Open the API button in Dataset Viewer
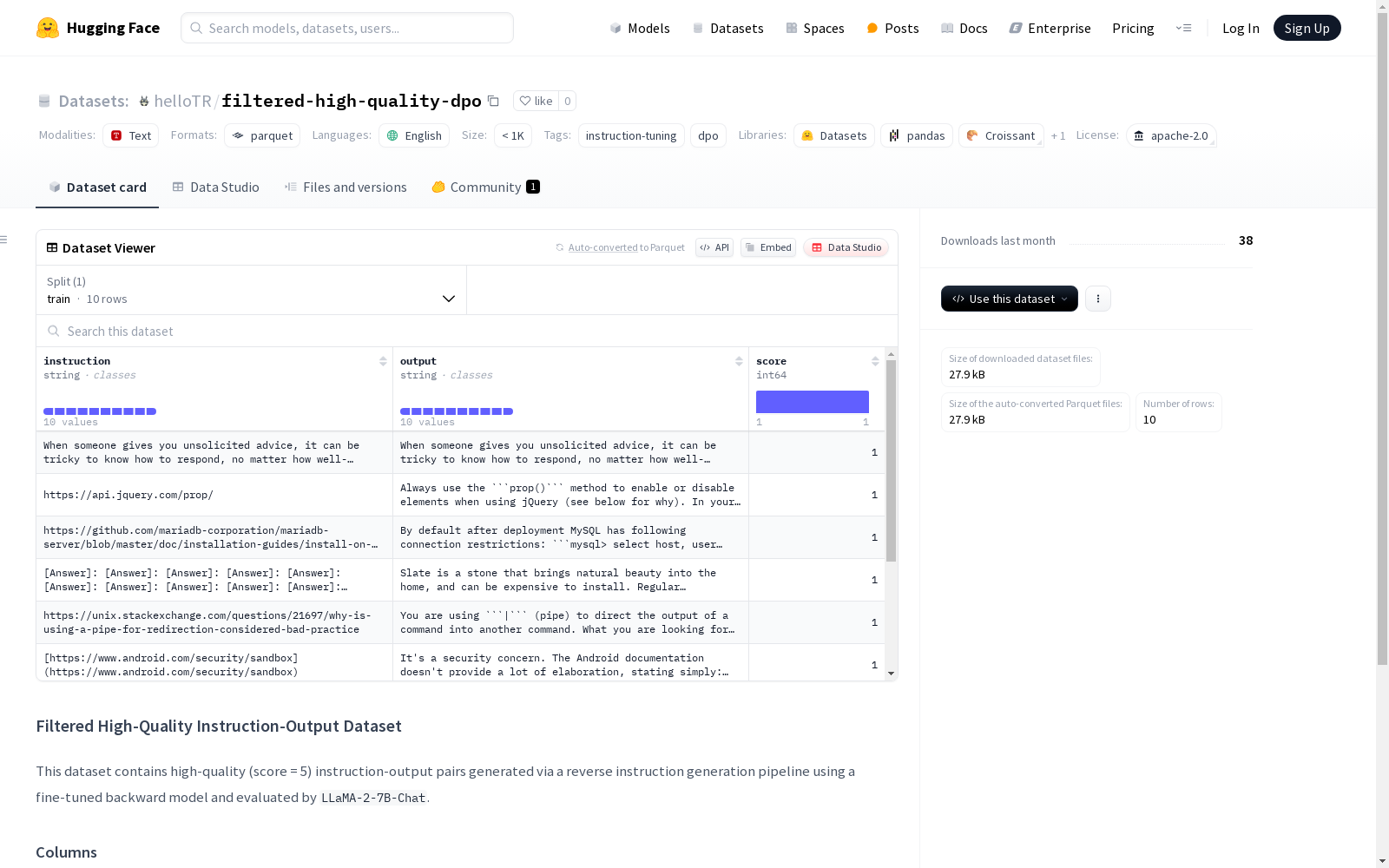 714,247
